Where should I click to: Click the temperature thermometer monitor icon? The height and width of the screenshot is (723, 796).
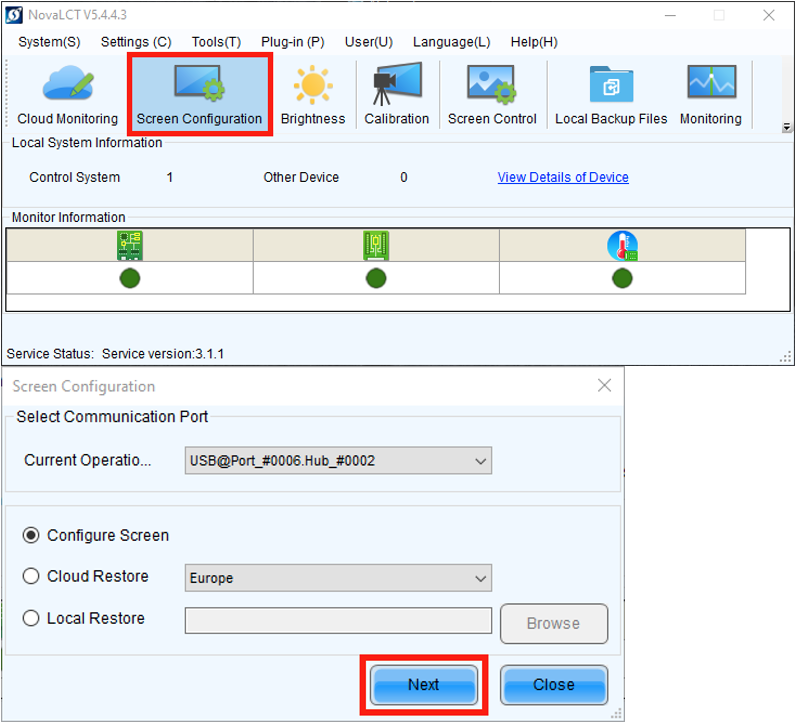coord(622,246)
